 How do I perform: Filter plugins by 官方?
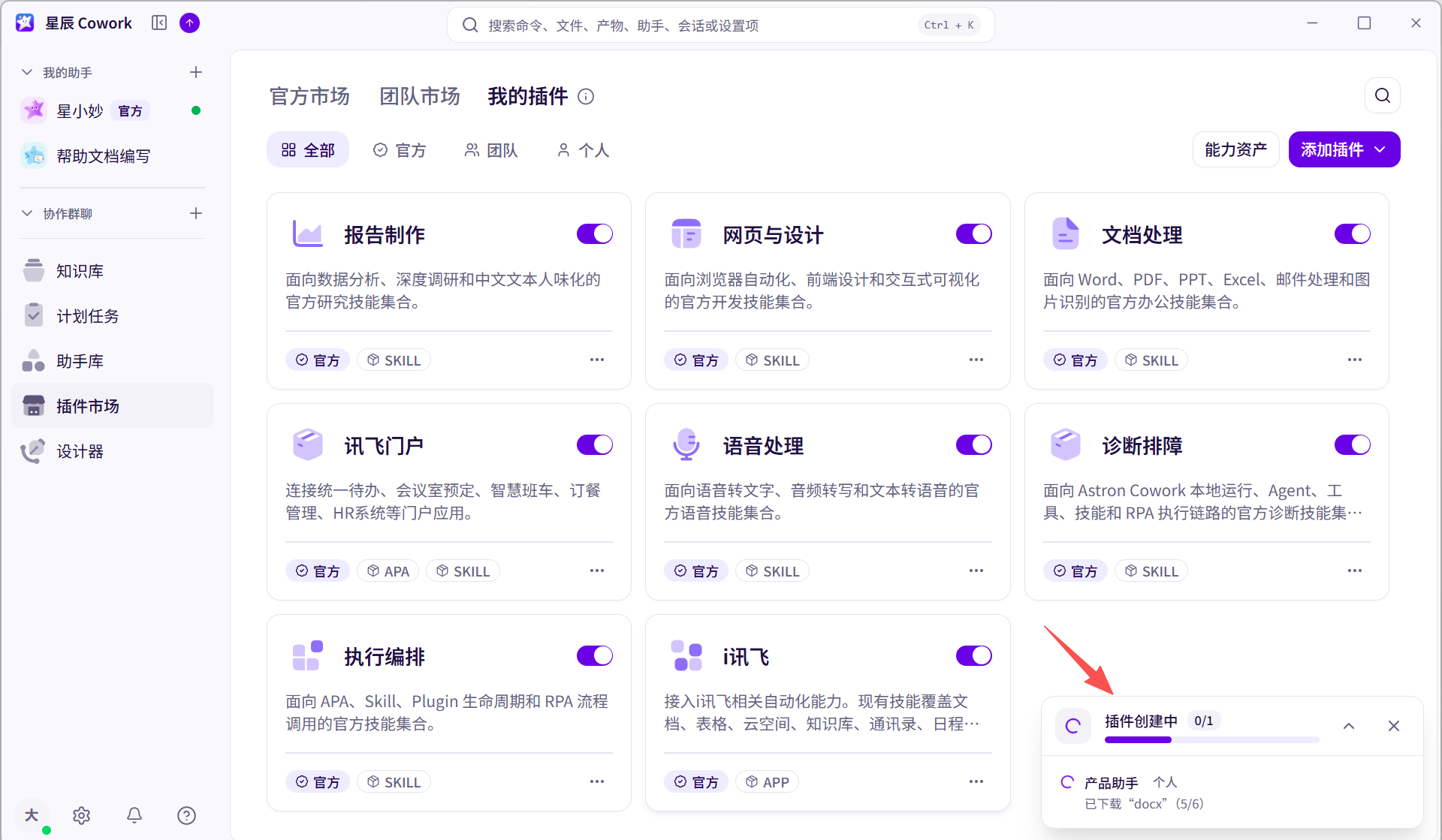pyautogui.click(x=400, y=150)
